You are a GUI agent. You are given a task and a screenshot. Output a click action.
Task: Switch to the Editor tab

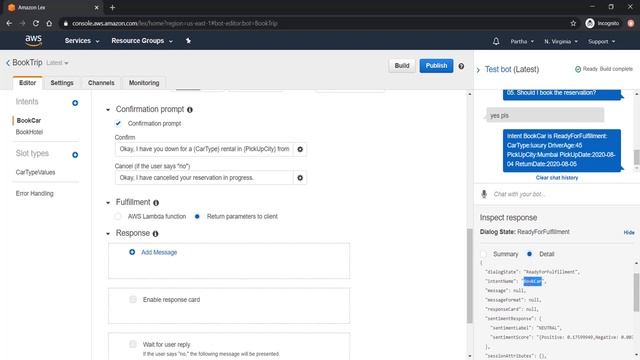(27, 83)
